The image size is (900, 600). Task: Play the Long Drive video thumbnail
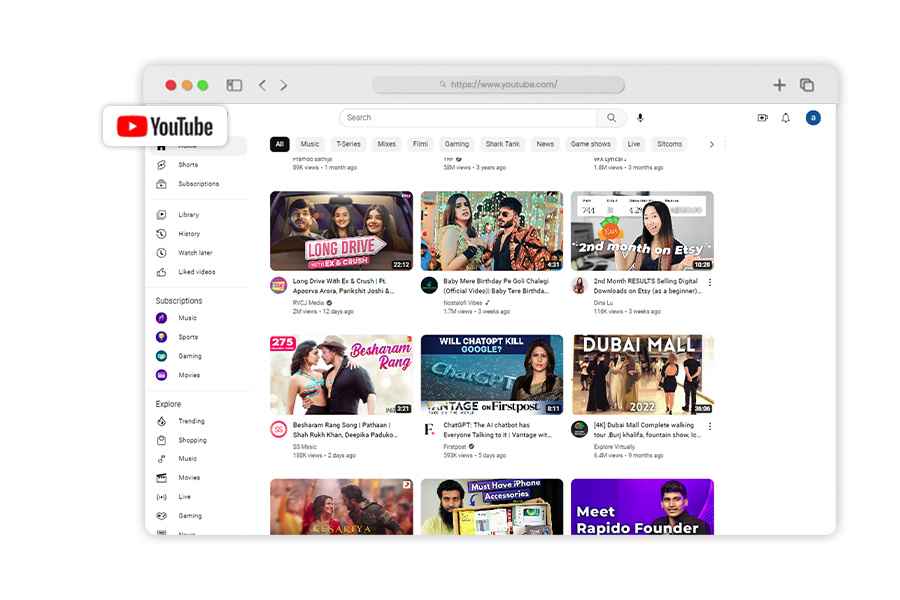342,231
